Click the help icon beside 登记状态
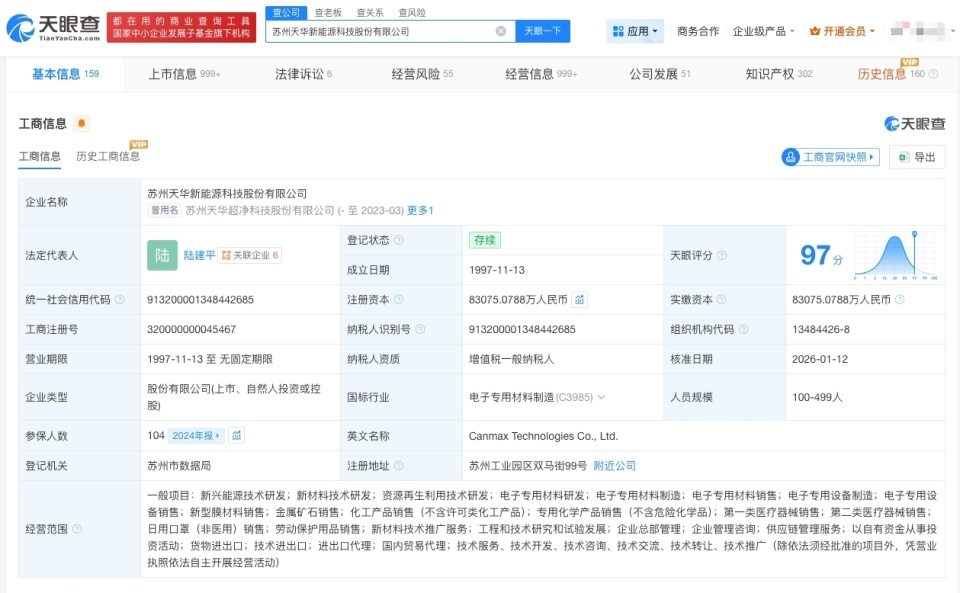The width and height of the screenshot is (960, 593). [x=399, y=240]
